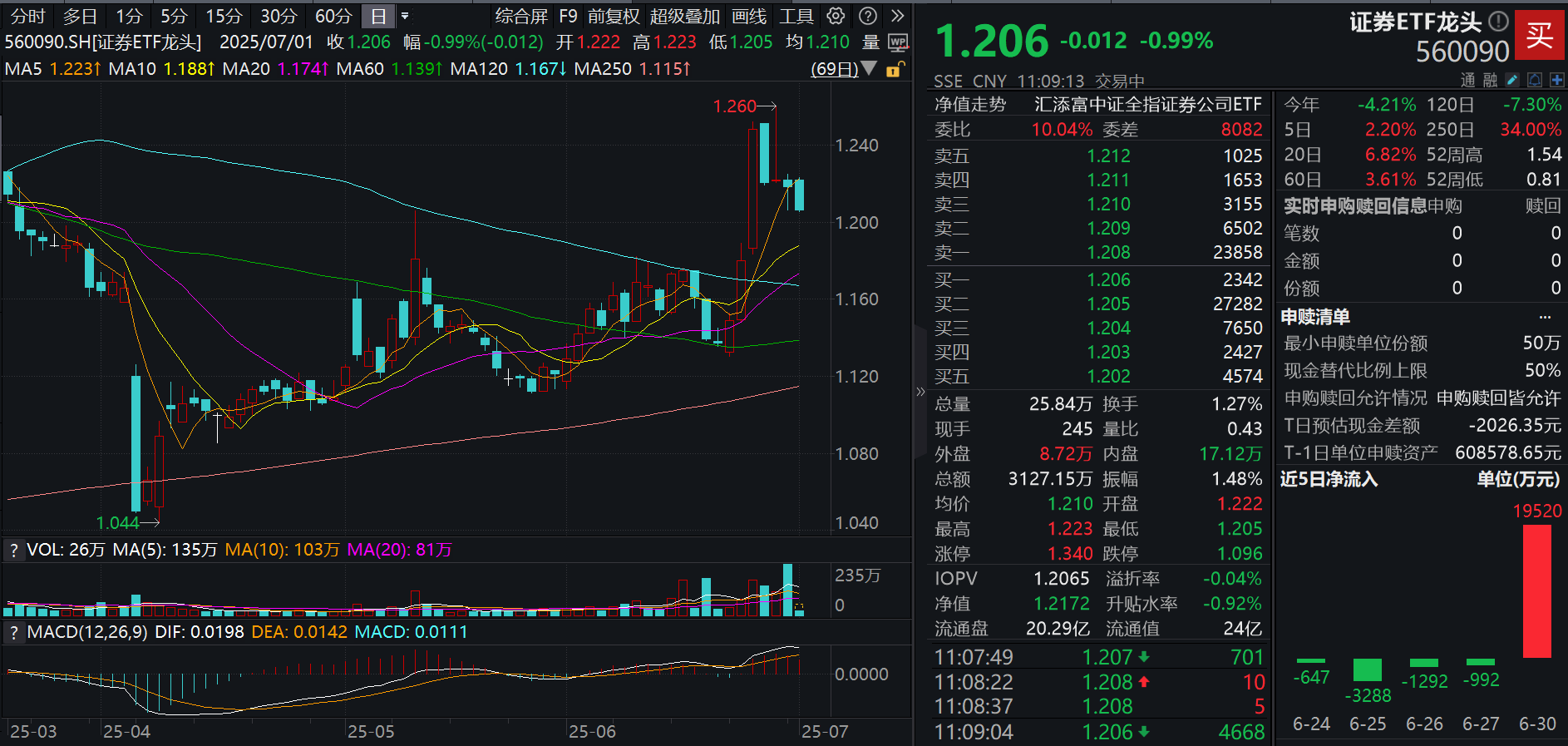The height and width of the screenshot is (746, 1568).
Task: Select the 15分 period tab
Action: click(x=224, y=16)
